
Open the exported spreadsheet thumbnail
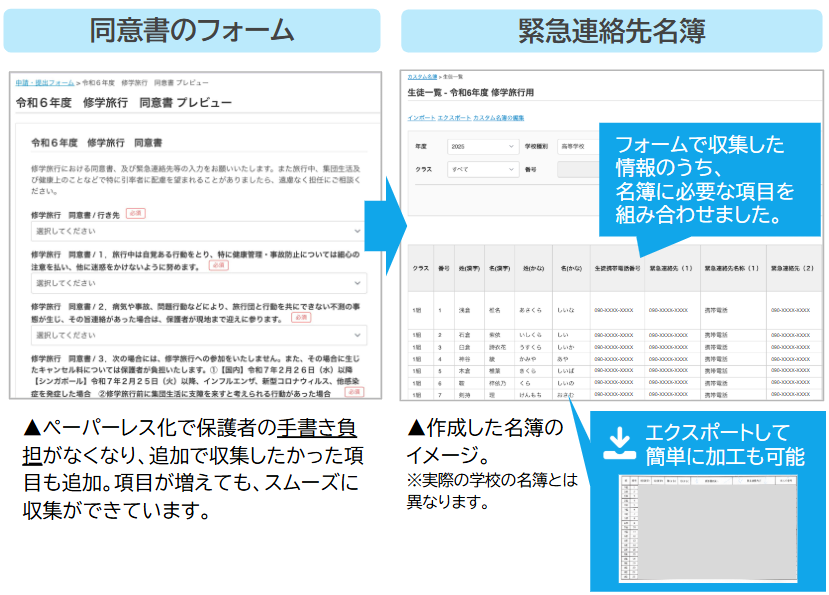[x=708, y=528]
